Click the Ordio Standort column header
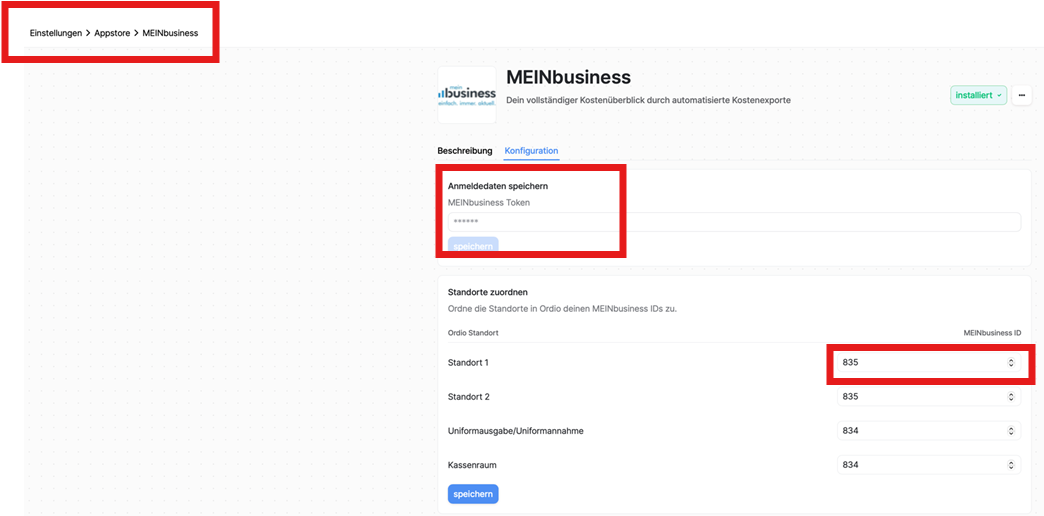Screen dimensions: 1044x516 click(x=473, y=332)
